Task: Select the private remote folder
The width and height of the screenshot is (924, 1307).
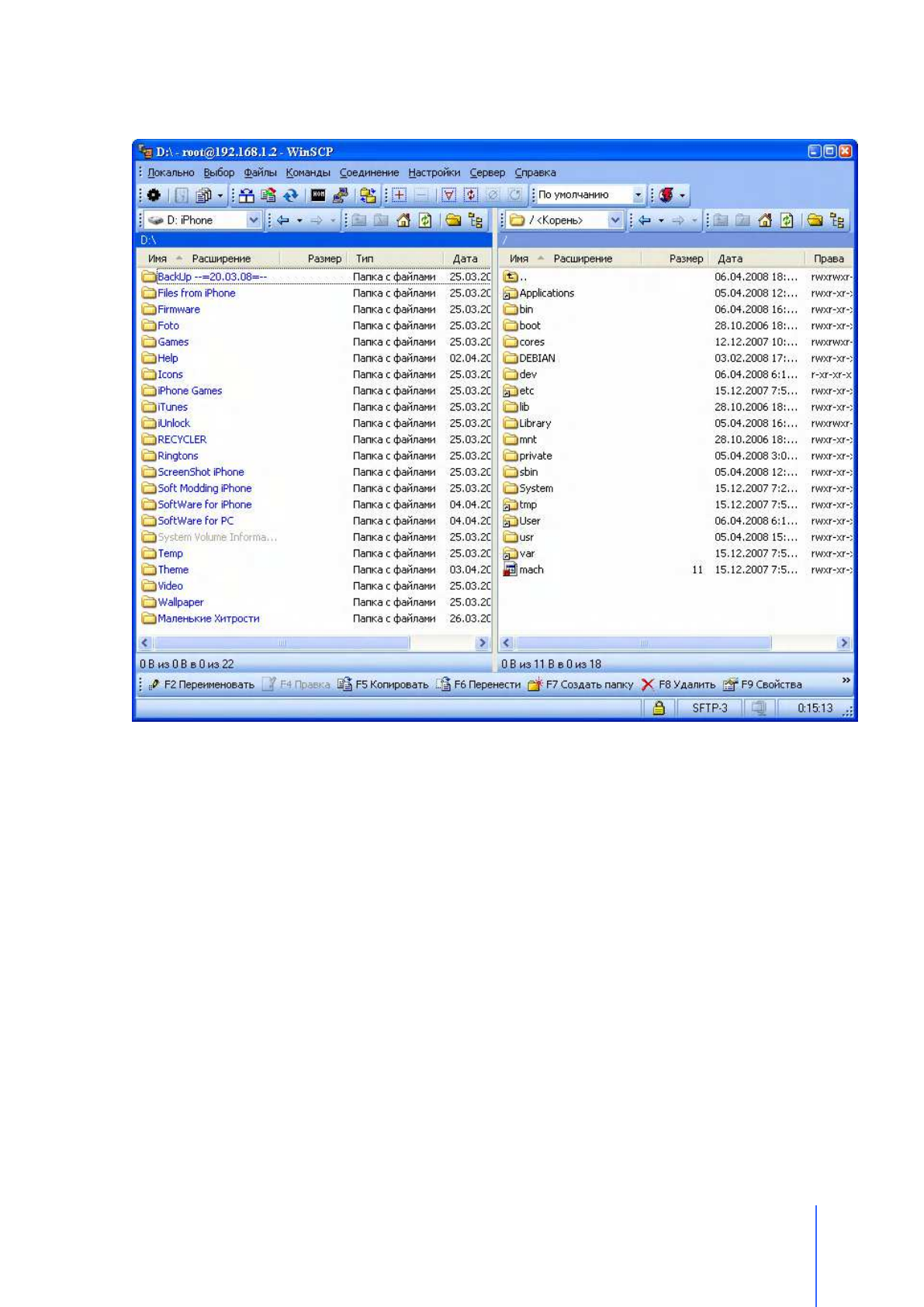Action: pos(528,456)
